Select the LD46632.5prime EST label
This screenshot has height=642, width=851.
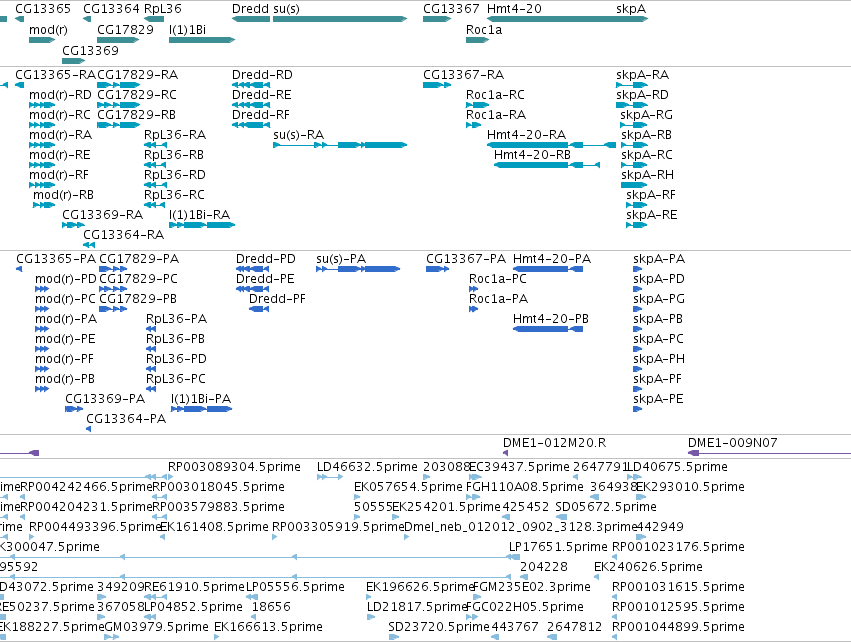pos(367,467)
